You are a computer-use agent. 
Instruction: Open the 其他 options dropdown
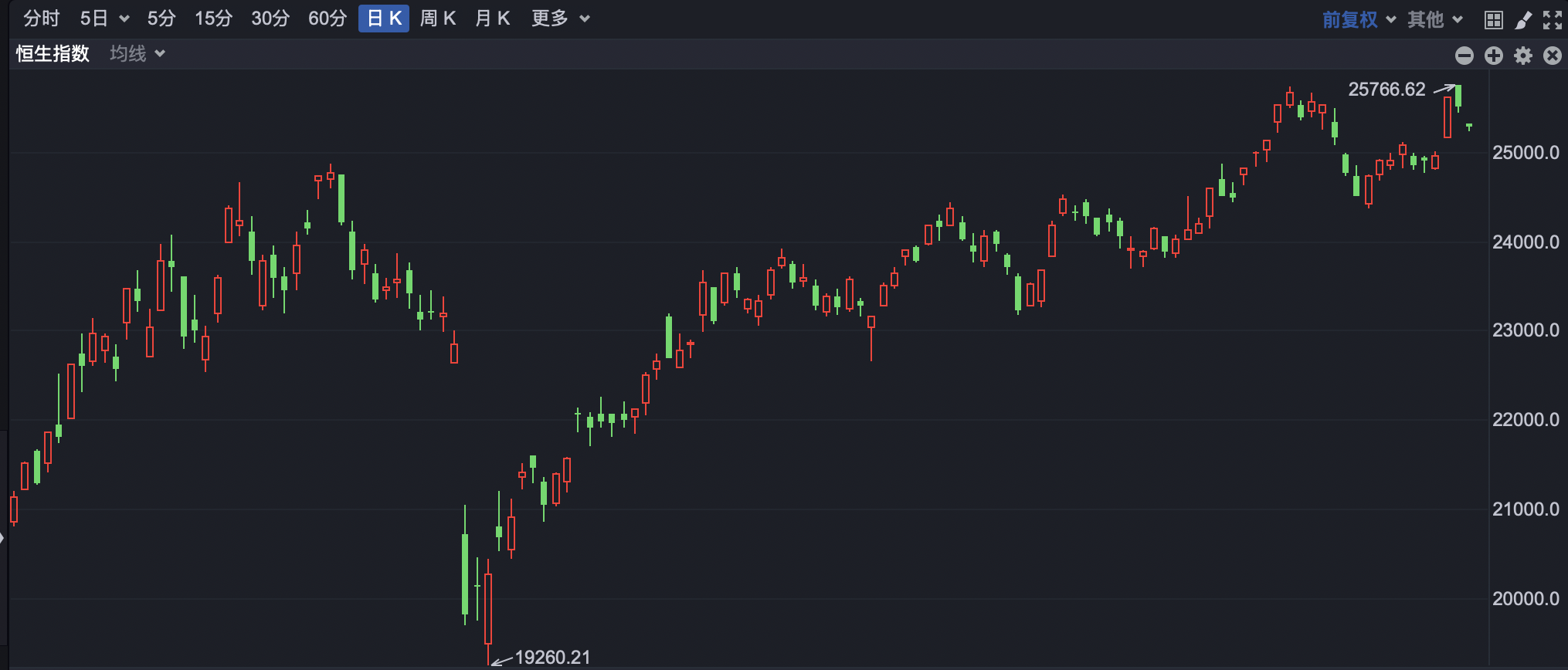[1434, 19]
